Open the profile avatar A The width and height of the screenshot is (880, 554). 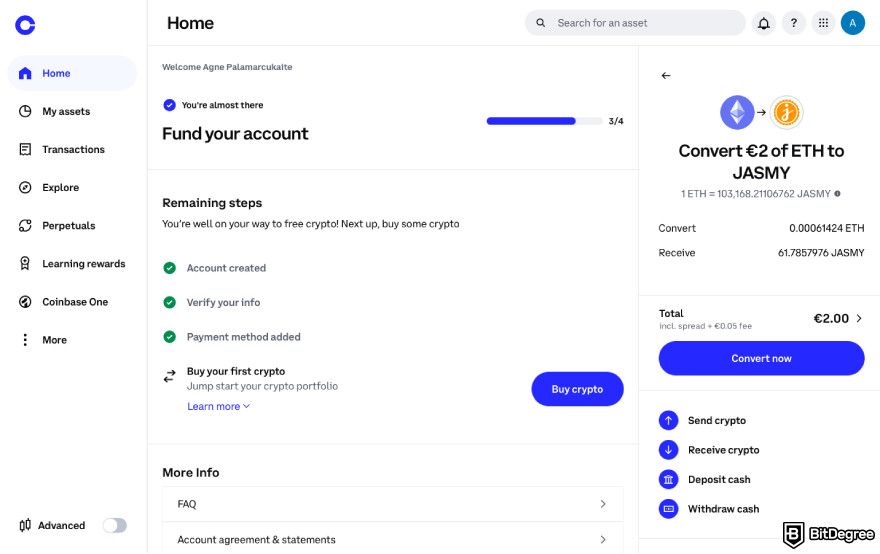tap(852, 23)
